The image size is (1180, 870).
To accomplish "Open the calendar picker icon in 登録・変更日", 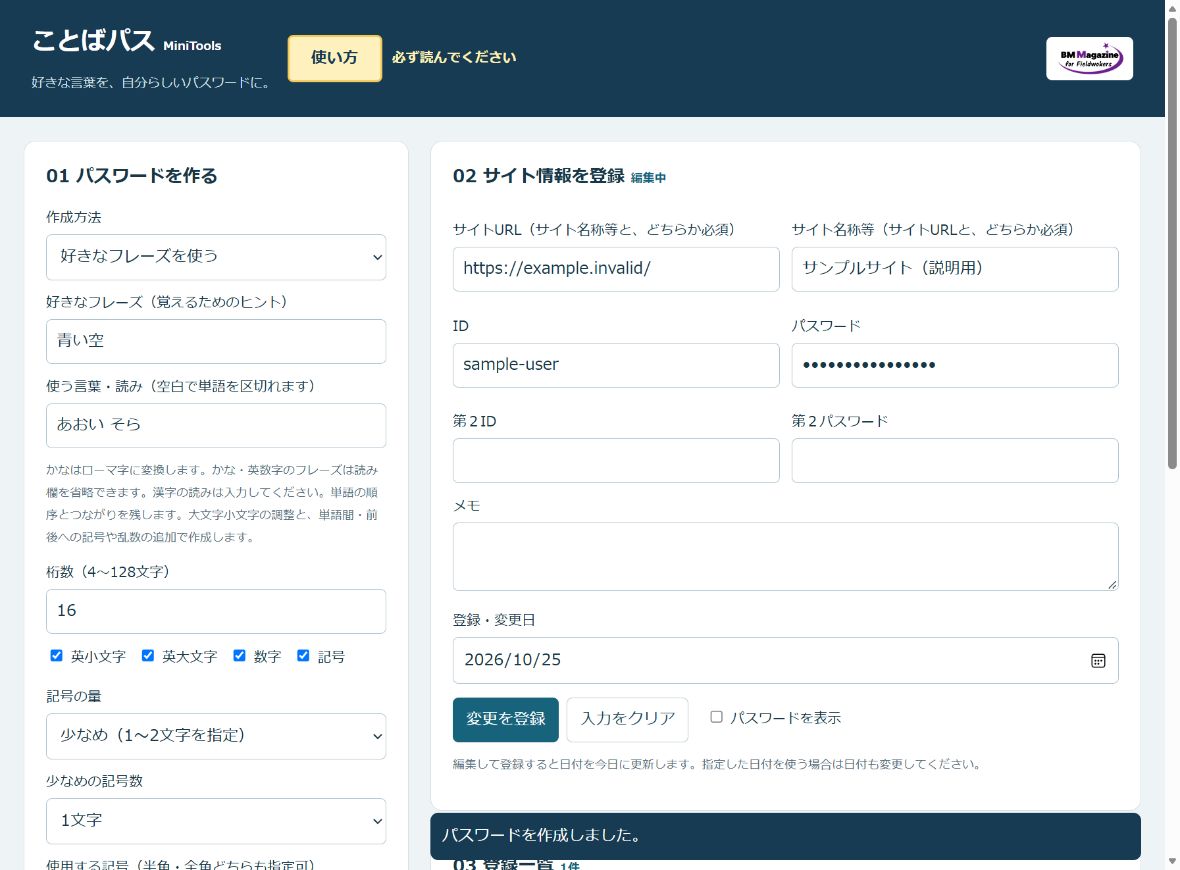I will tap(1098, 660).
